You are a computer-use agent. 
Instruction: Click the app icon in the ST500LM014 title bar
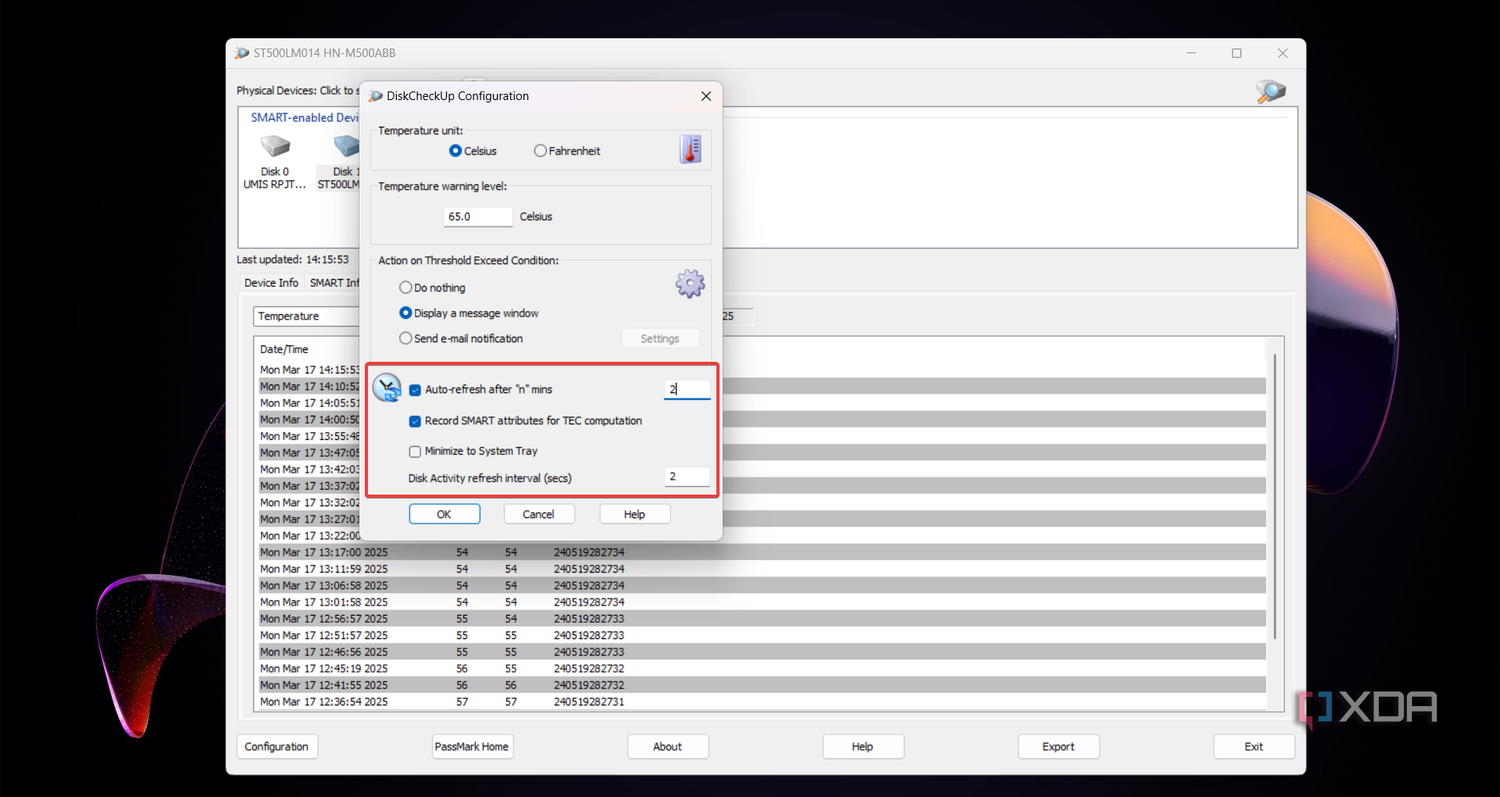[242, 53]
